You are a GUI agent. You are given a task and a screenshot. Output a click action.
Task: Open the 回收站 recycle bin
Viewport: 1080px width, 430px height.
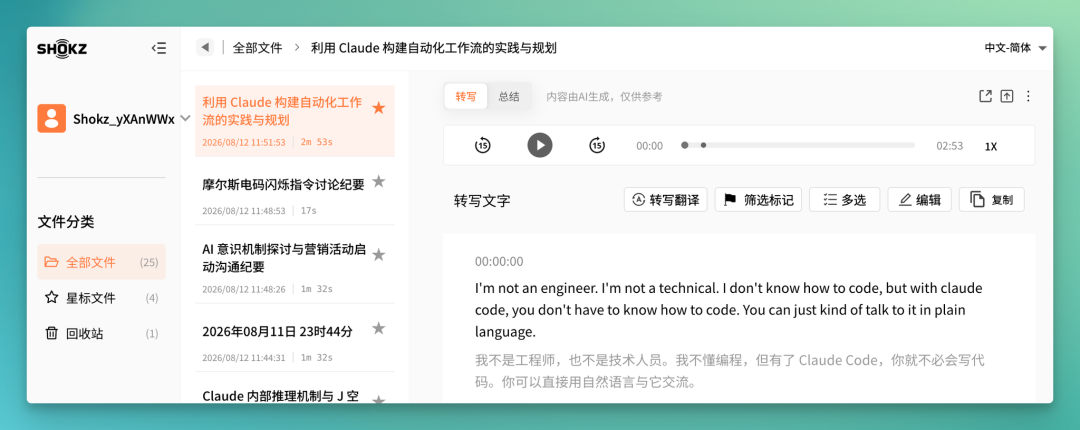coord(101,334)
